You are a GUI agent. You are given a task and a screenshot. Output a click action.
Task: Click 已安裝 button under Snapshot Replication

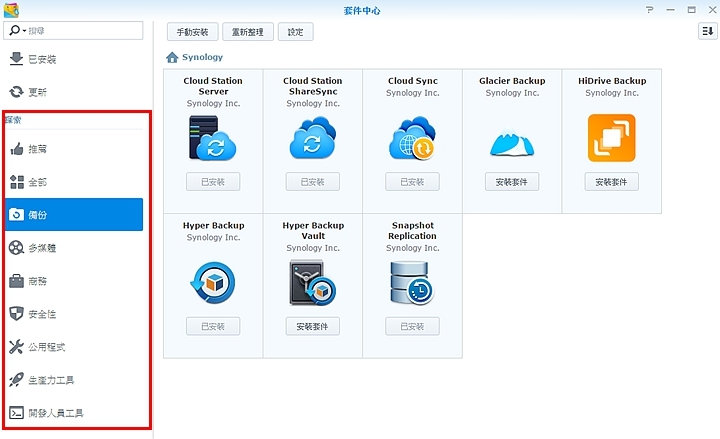click(x=412, y=326)
